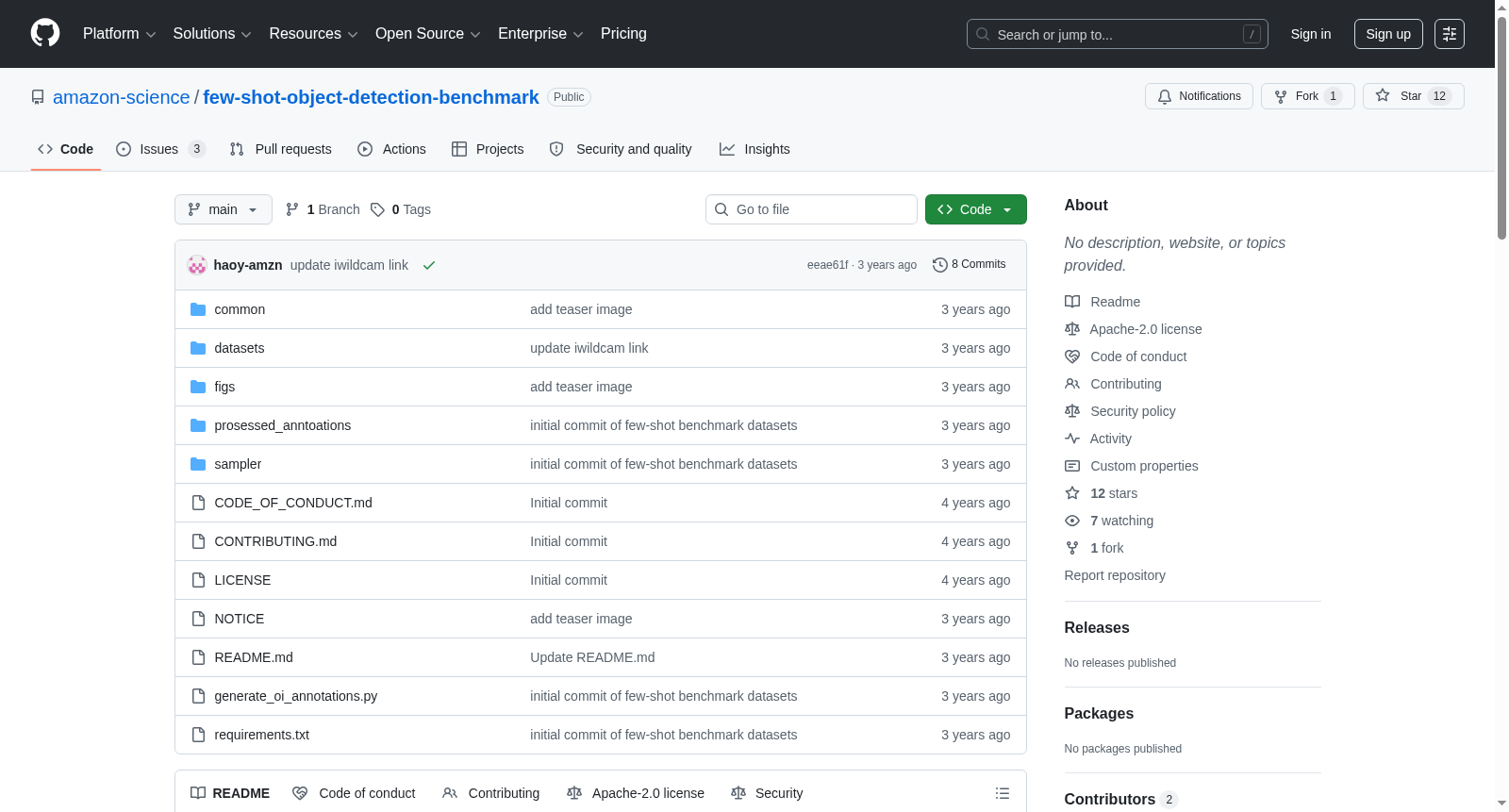This screenshot has height=812, width=1509.
Task: Open the Contributors section heading link
Action: [1120, 800]
